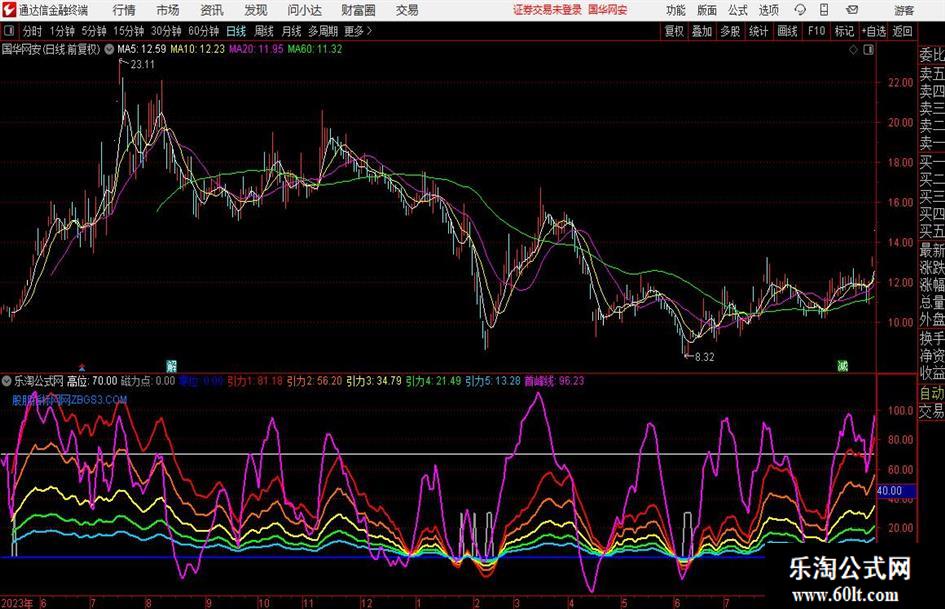Open the 选项 menu
This screenshot has height=609, width=945.
point(768,10)
